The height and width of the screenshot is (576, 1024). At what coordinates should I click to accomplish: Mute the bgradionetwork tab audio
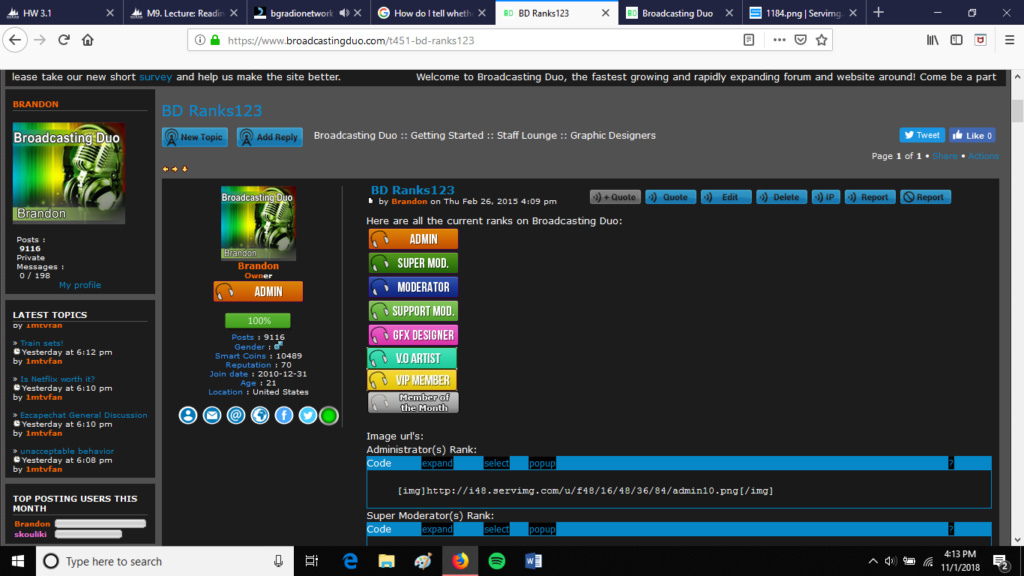(x=344, y=13)
